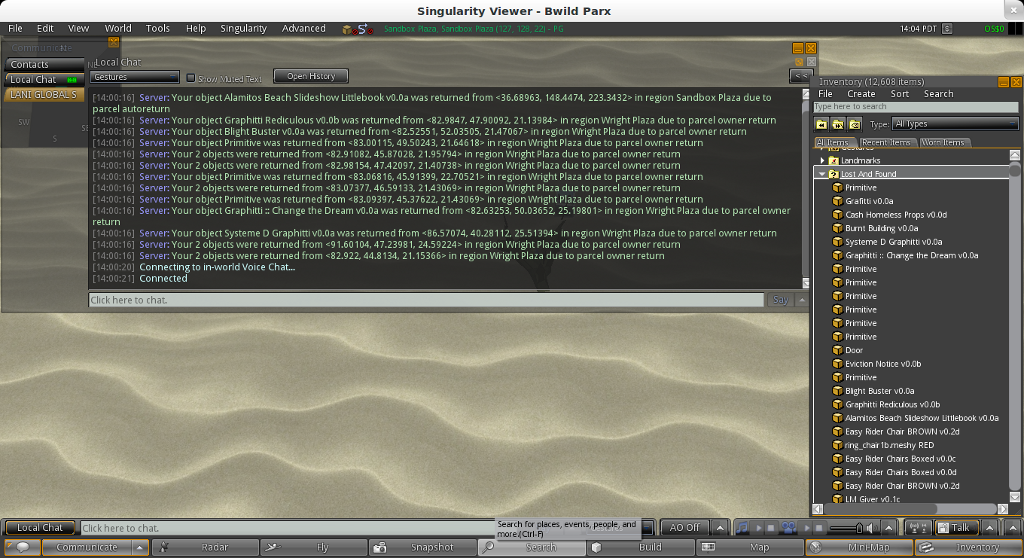
Task: Click the voice antenna icon near Talk
Action: point(918,527)
